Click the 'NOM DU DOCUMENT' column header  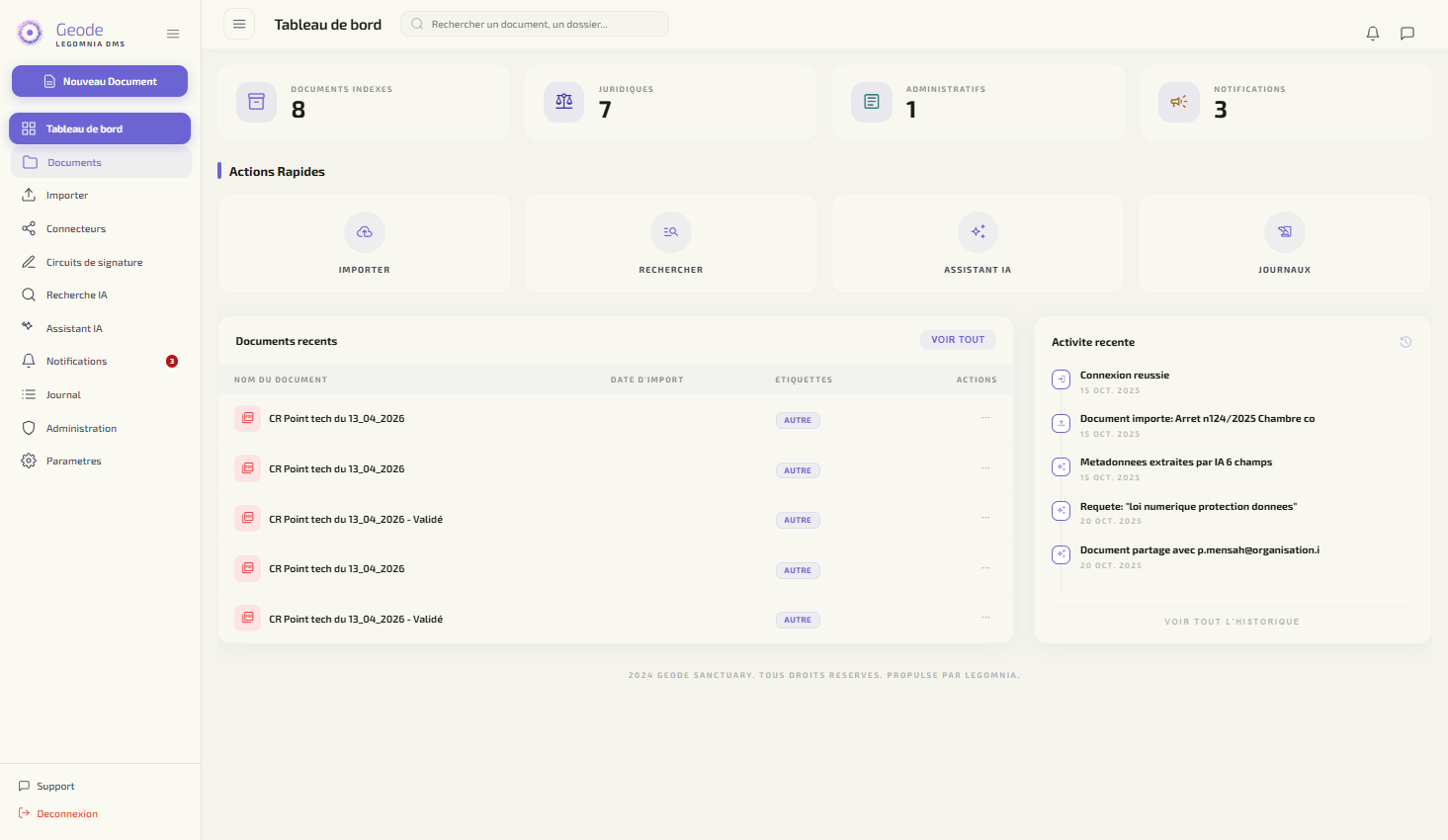coord(281,379)
